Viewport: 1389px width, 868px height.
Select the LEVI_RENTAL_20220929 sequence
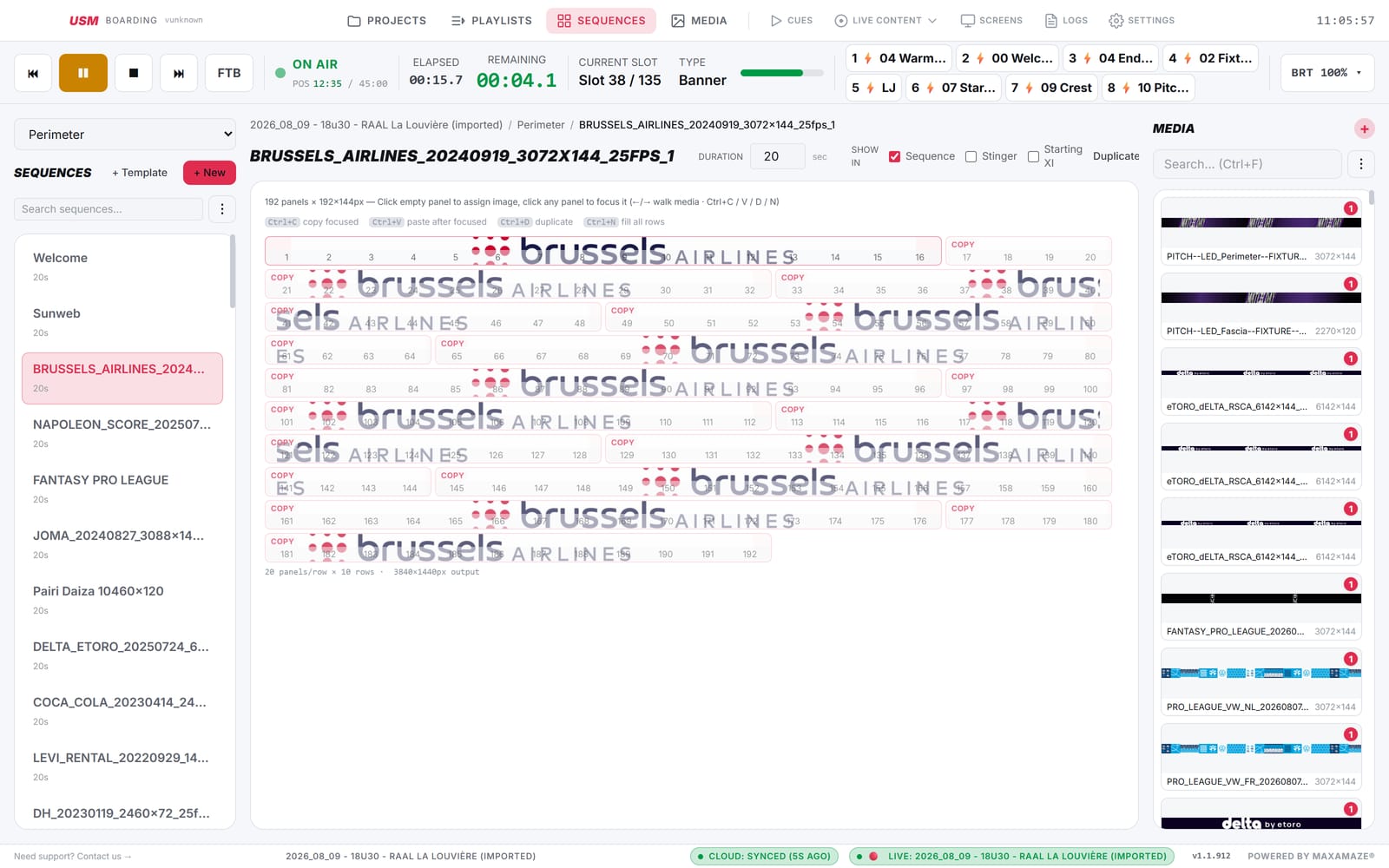(122, 766)
